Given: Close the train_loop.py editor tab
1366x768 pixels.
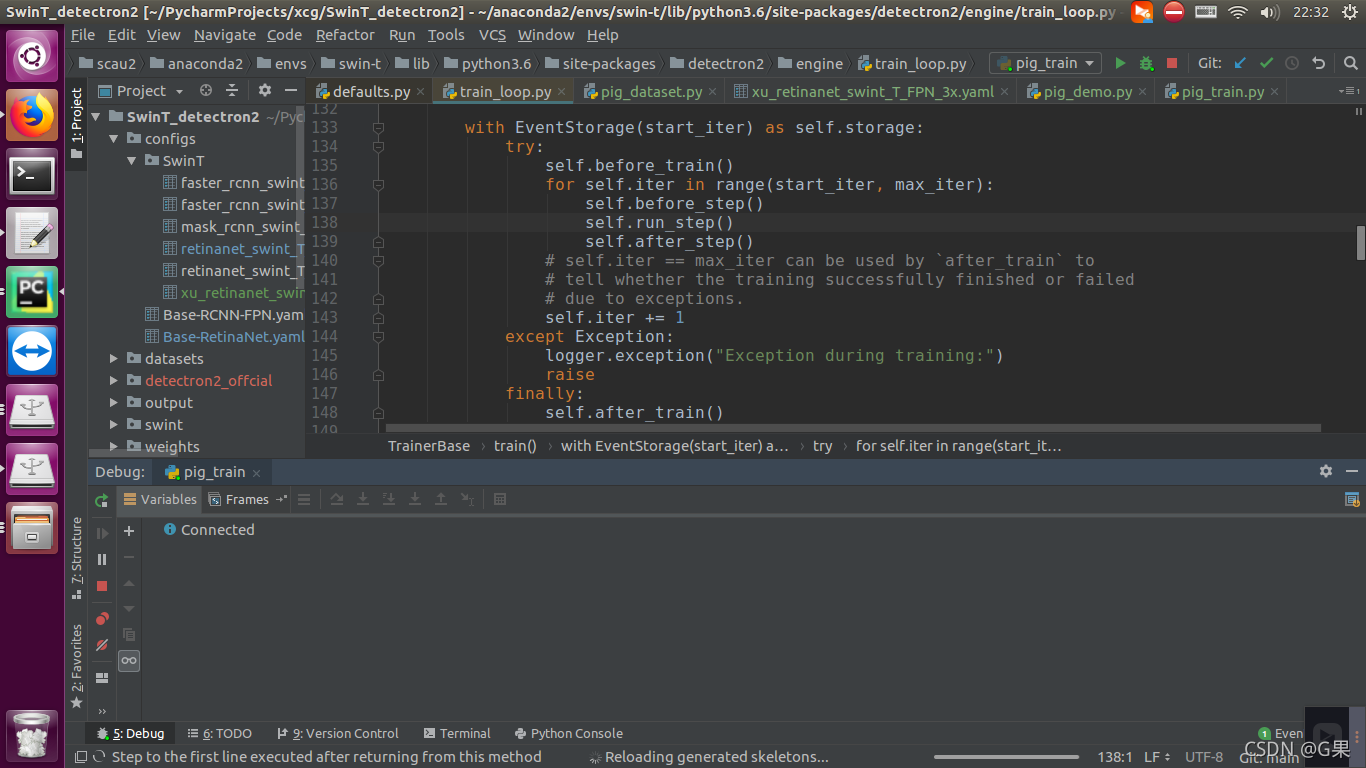Looking at the screenshot, I should (x=562, y=92).
